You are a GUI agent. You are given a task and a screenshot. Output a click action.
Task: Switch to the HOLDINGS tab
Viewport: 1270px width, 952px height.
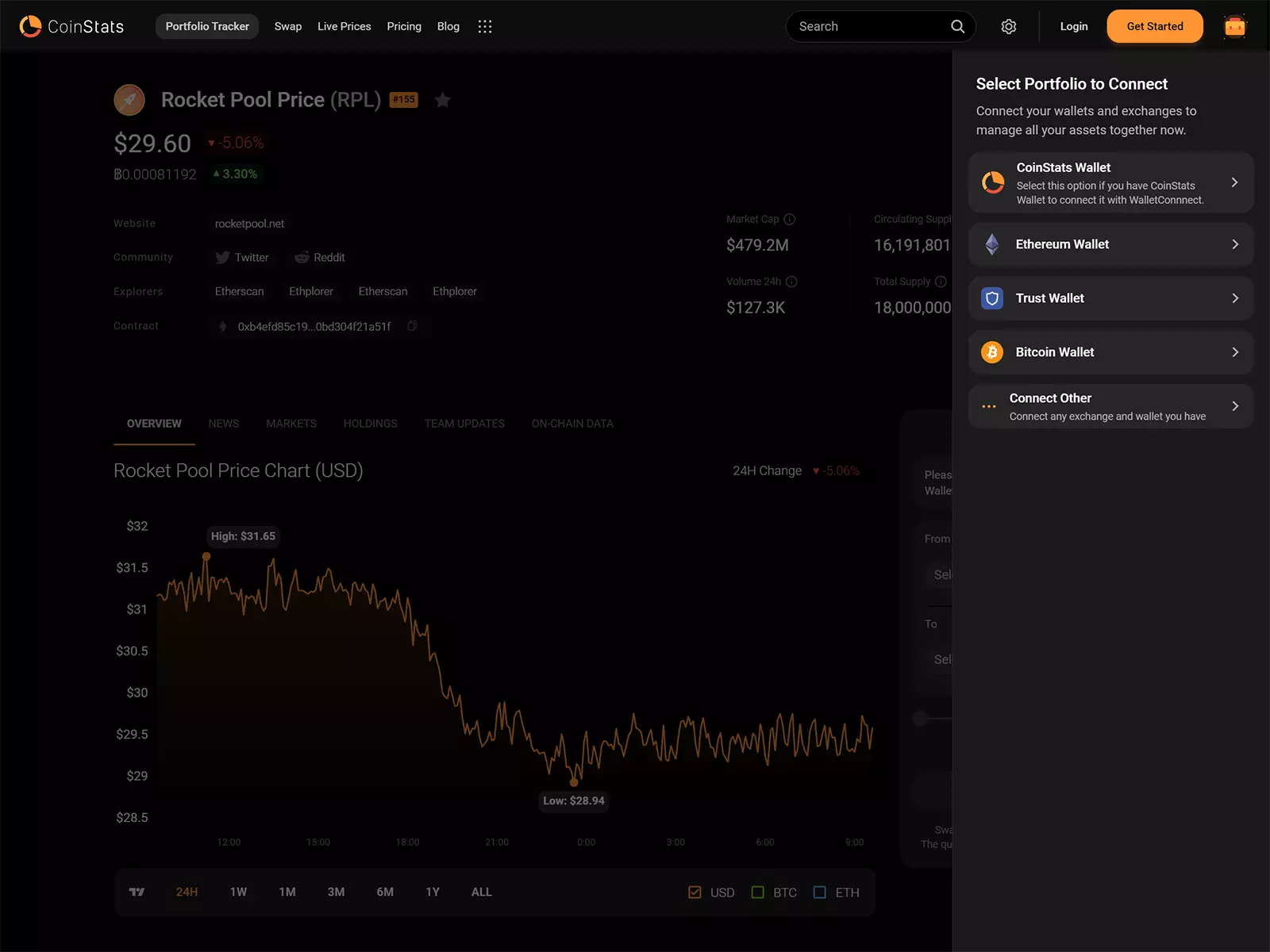(371, 424)
